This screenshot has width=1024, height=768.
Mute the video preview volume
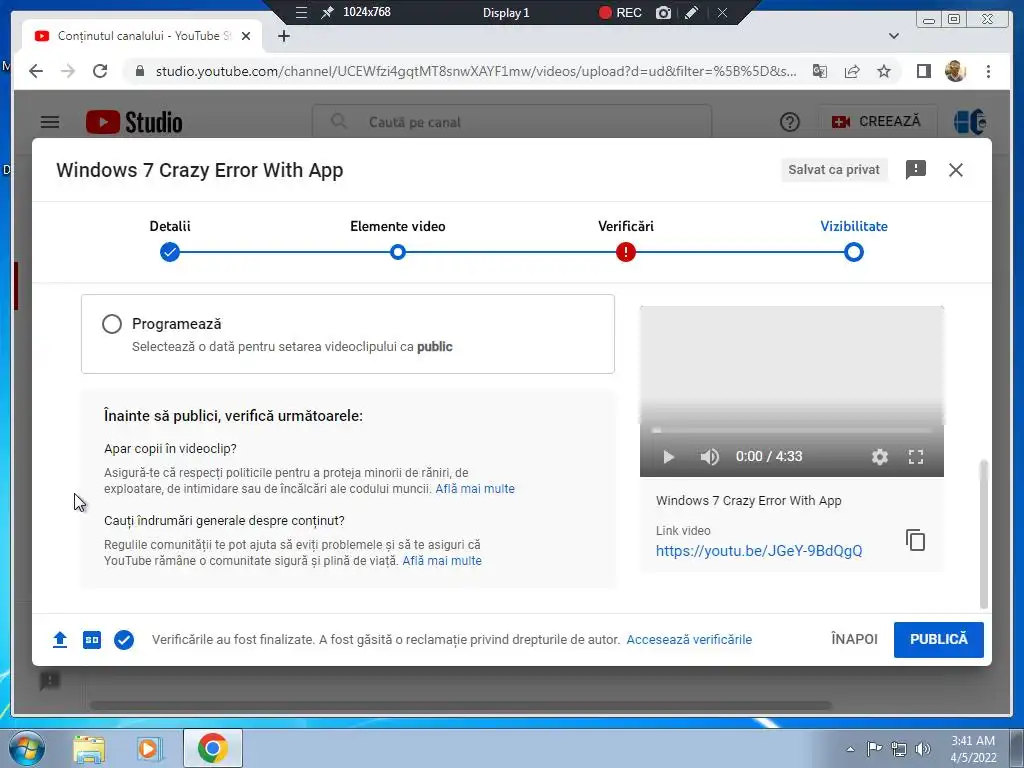pos(709,456)
